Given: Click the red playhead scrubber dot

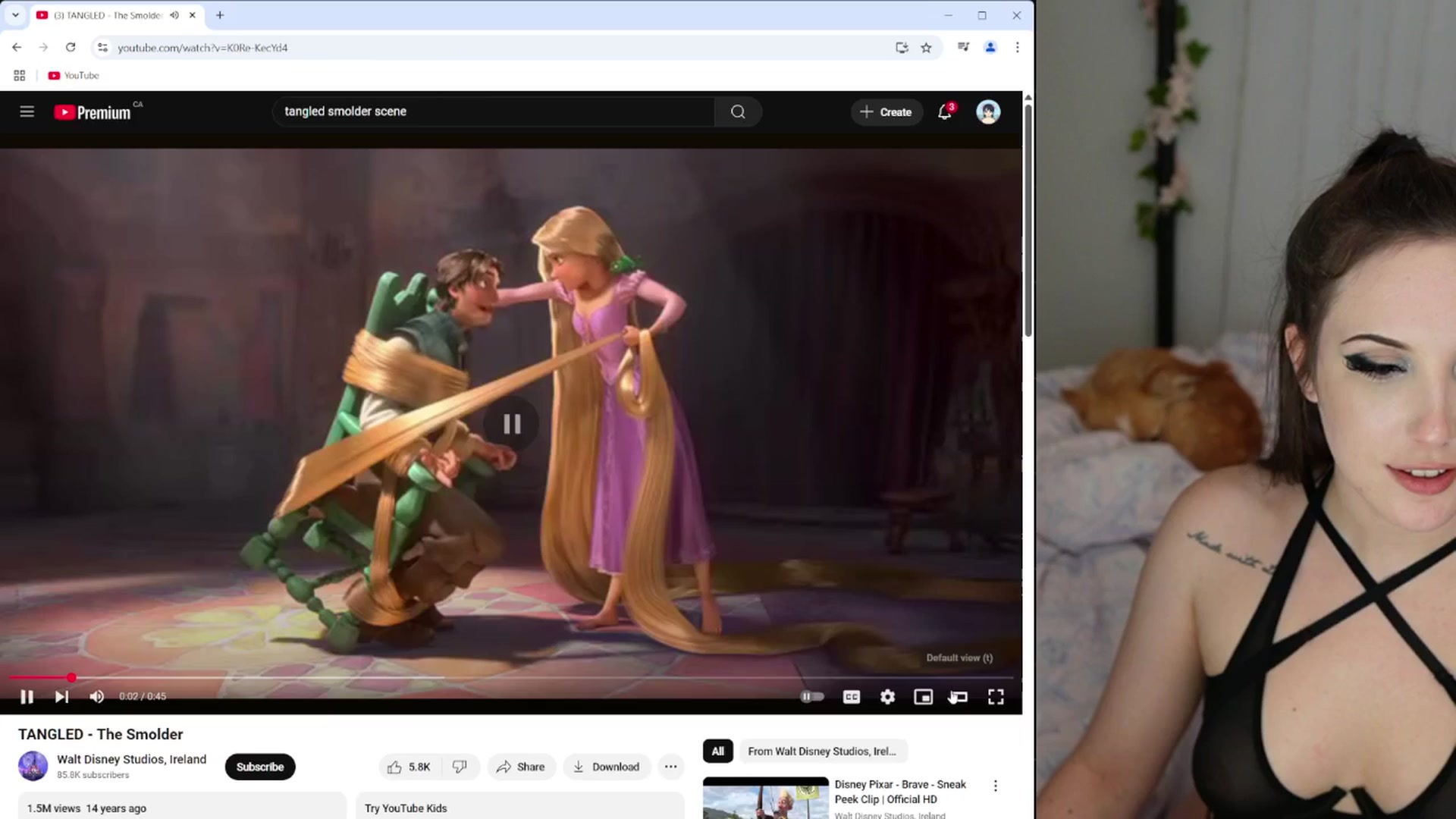Looking at the screenshot, I should point(71,677).
